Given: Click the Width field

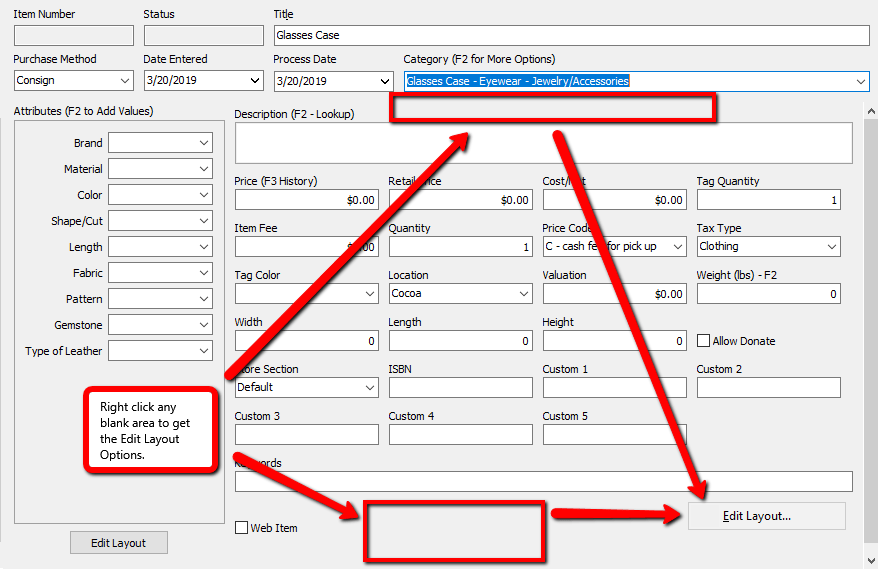Looking at the screenshot, I should (x=306, y=341).
